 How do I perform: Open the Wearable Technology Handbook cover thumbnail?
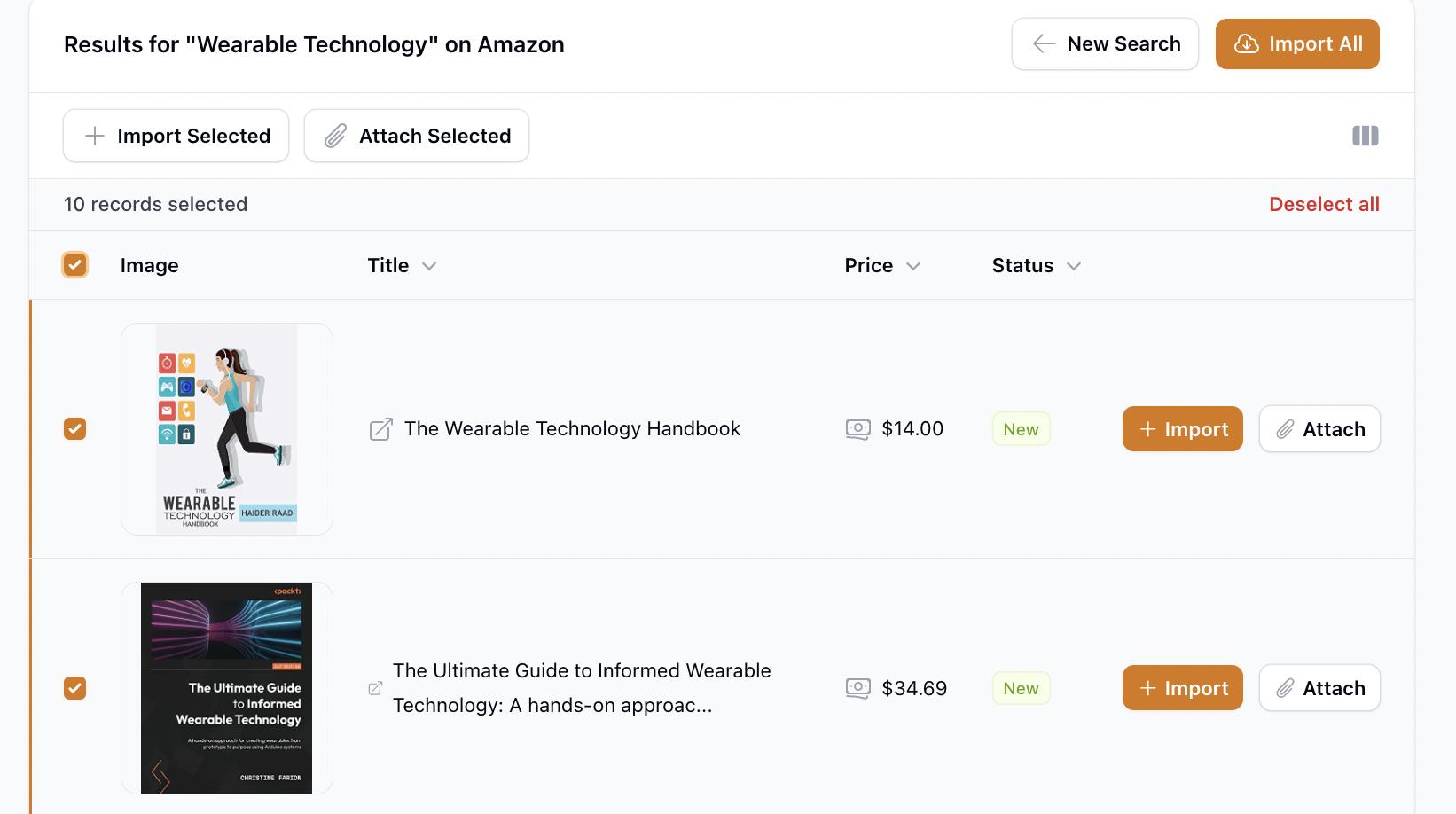click(227, 429)
